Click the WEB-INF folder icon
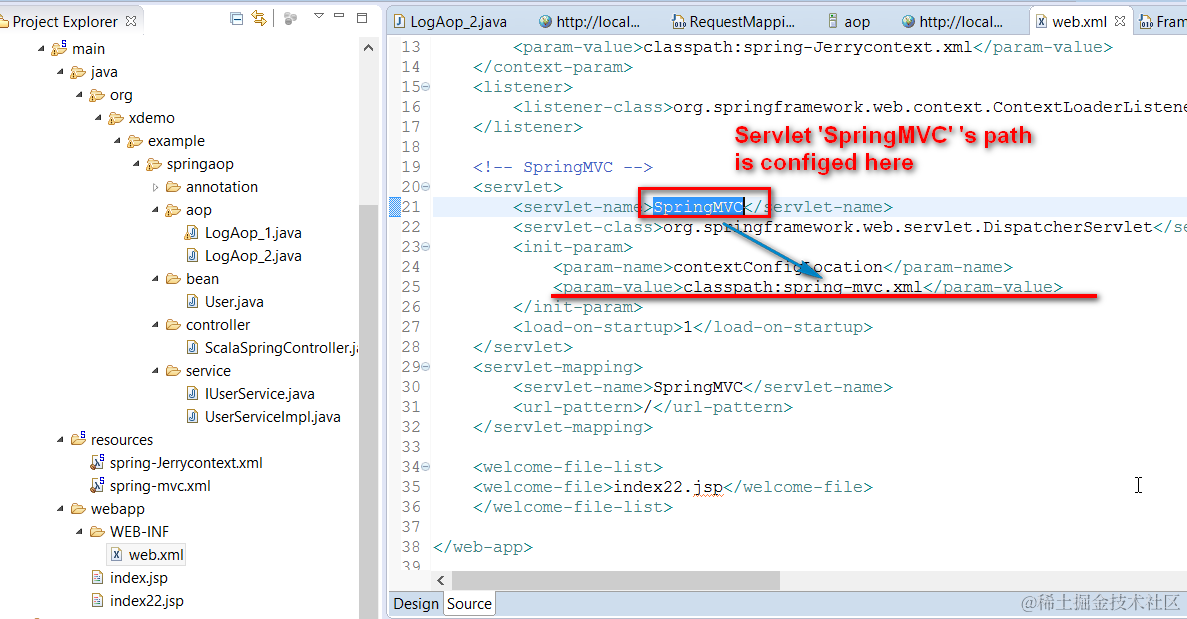The width and height of the screenshot is (1187, 619). (x=98, y=531)
